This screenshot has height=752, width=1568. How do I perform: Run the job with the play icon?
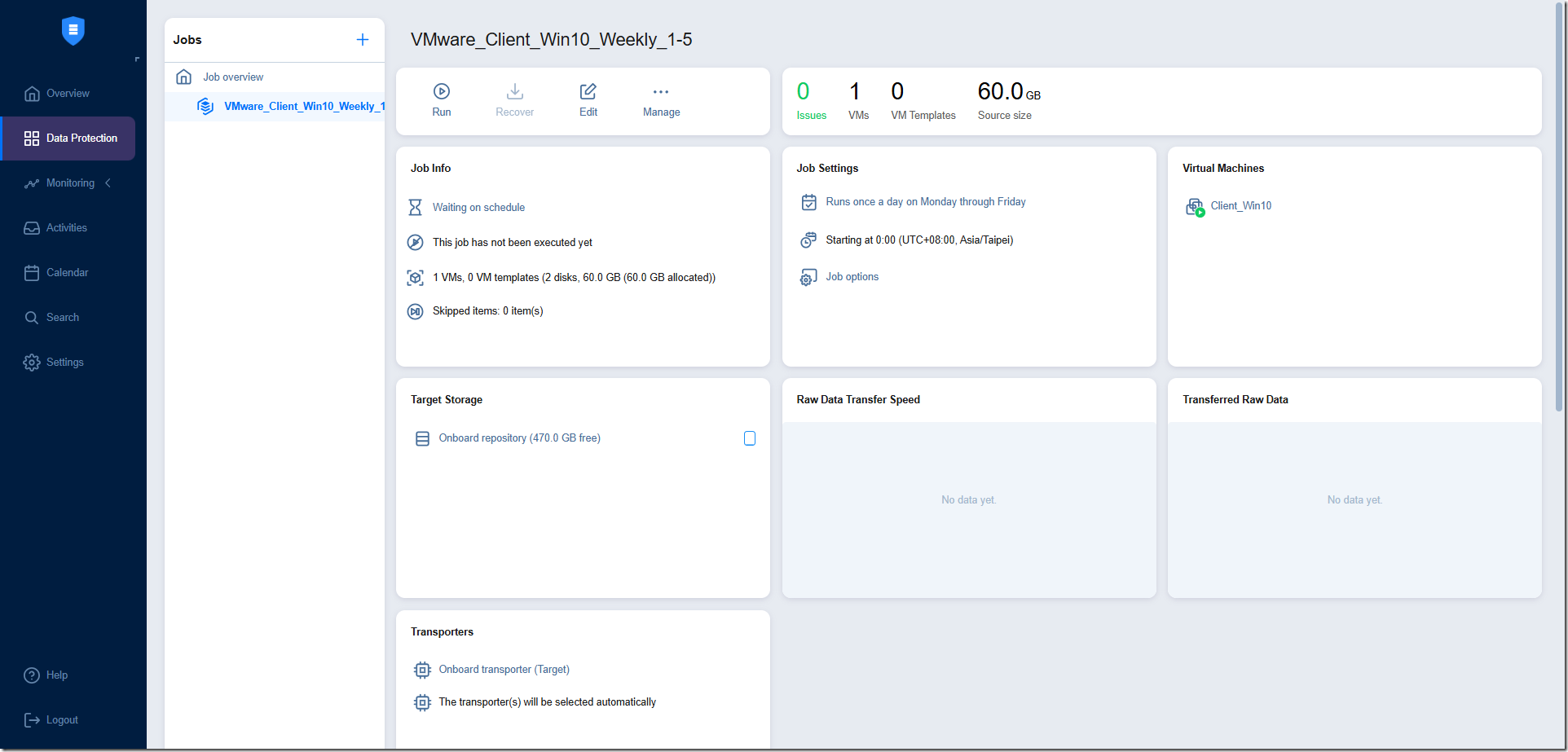coord(442,91)
